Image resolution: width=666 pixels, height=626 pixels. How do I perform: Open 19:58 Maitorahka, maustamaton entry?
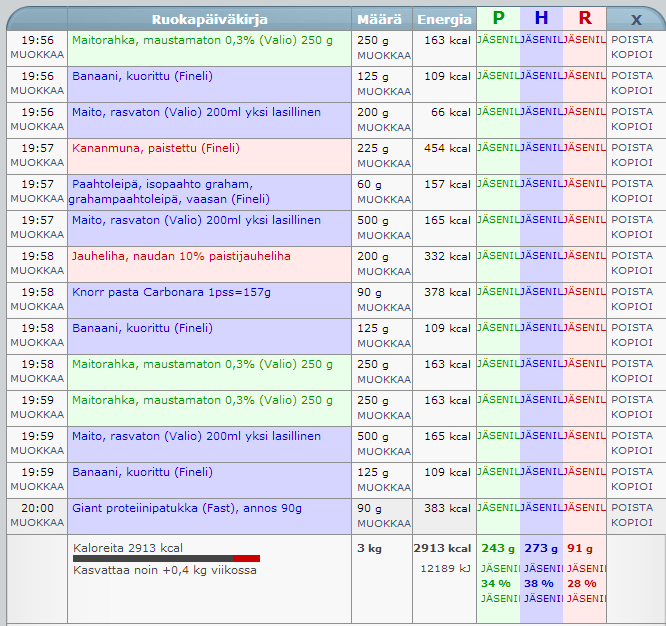[202, 364]
